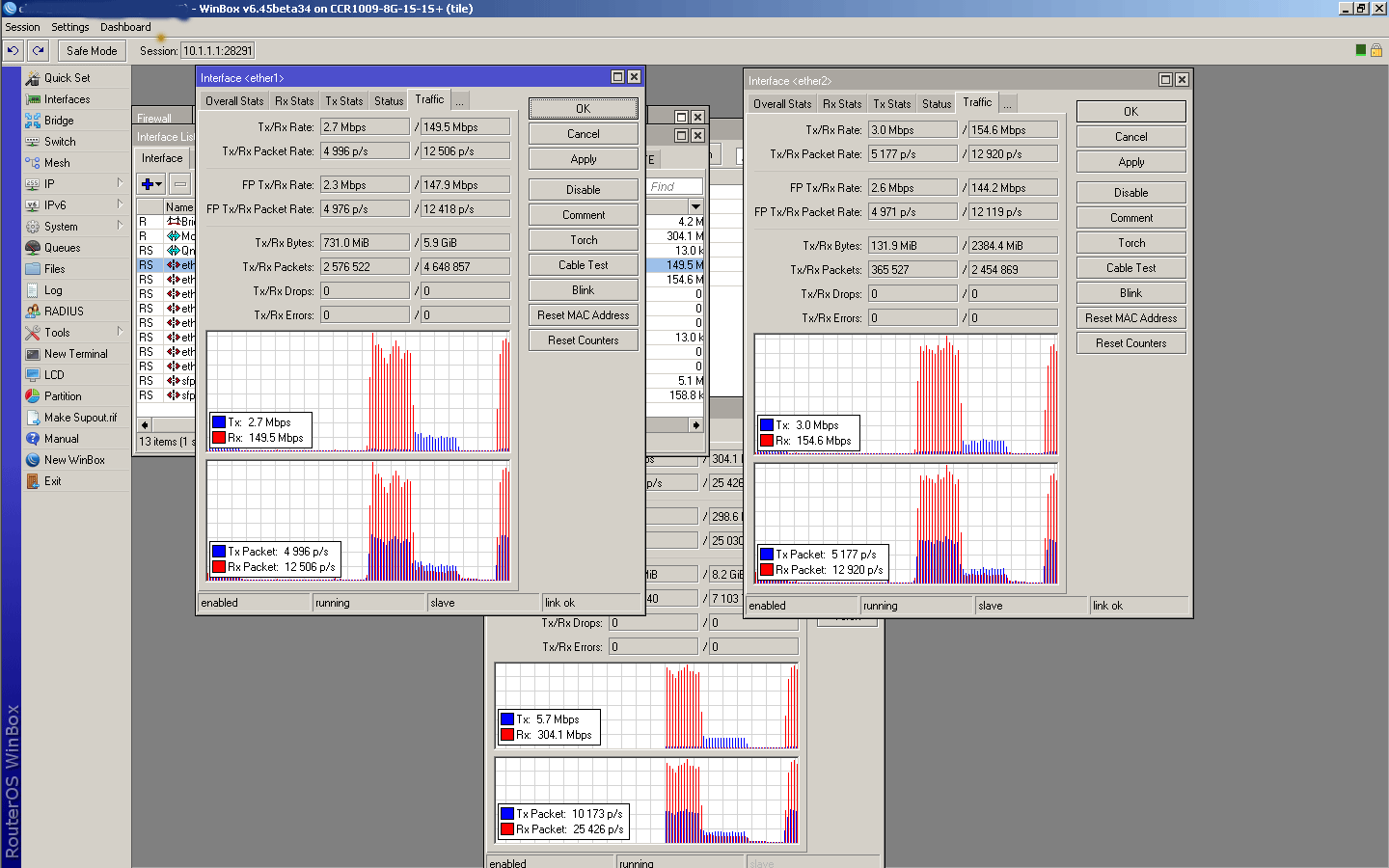Show more tabs in ether2 window
The image size is (1389, 868).
click(x=1008, y=104)
